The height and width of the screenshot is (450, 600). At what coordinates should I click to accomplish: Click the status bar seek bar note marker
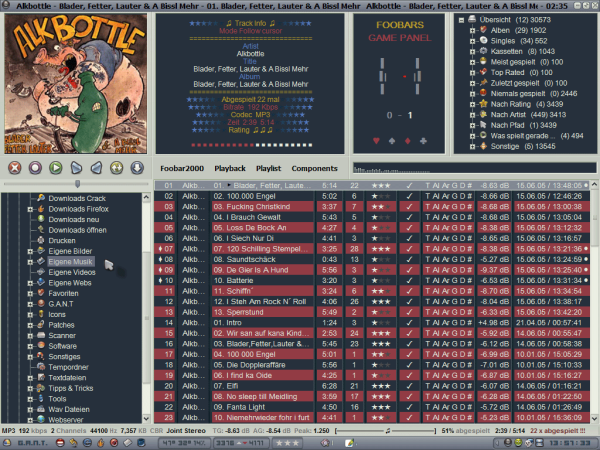pos(388,431)
